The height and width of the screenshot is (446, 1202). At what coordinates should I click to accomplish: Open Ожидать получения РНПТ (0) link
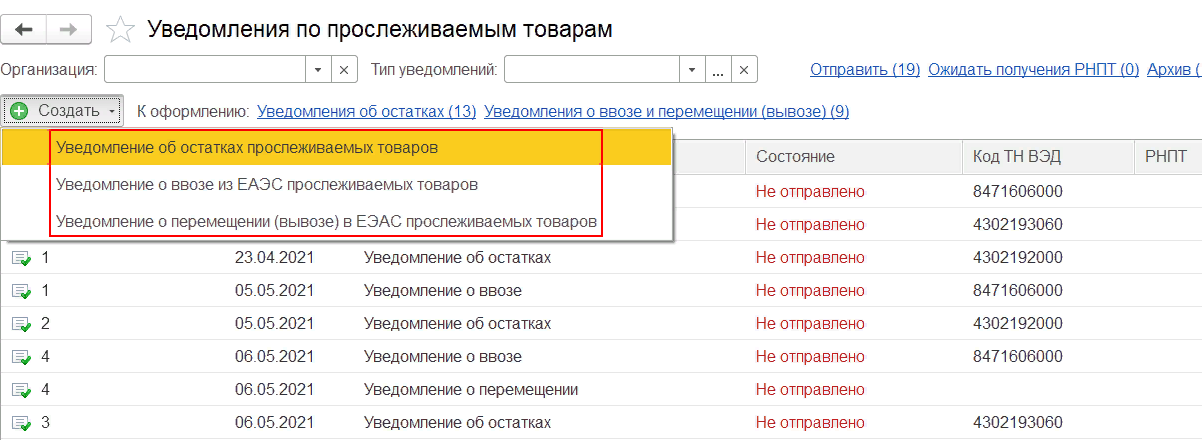click(1033, 70)
